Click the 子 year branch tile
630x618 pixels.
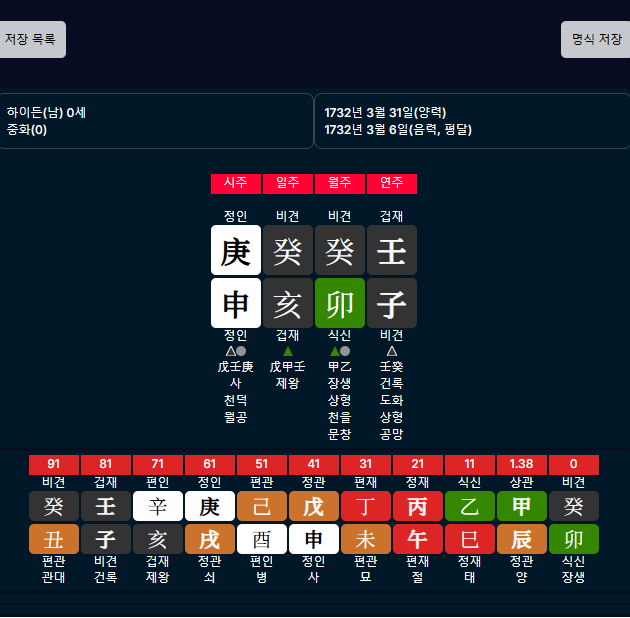coord(392,303)
